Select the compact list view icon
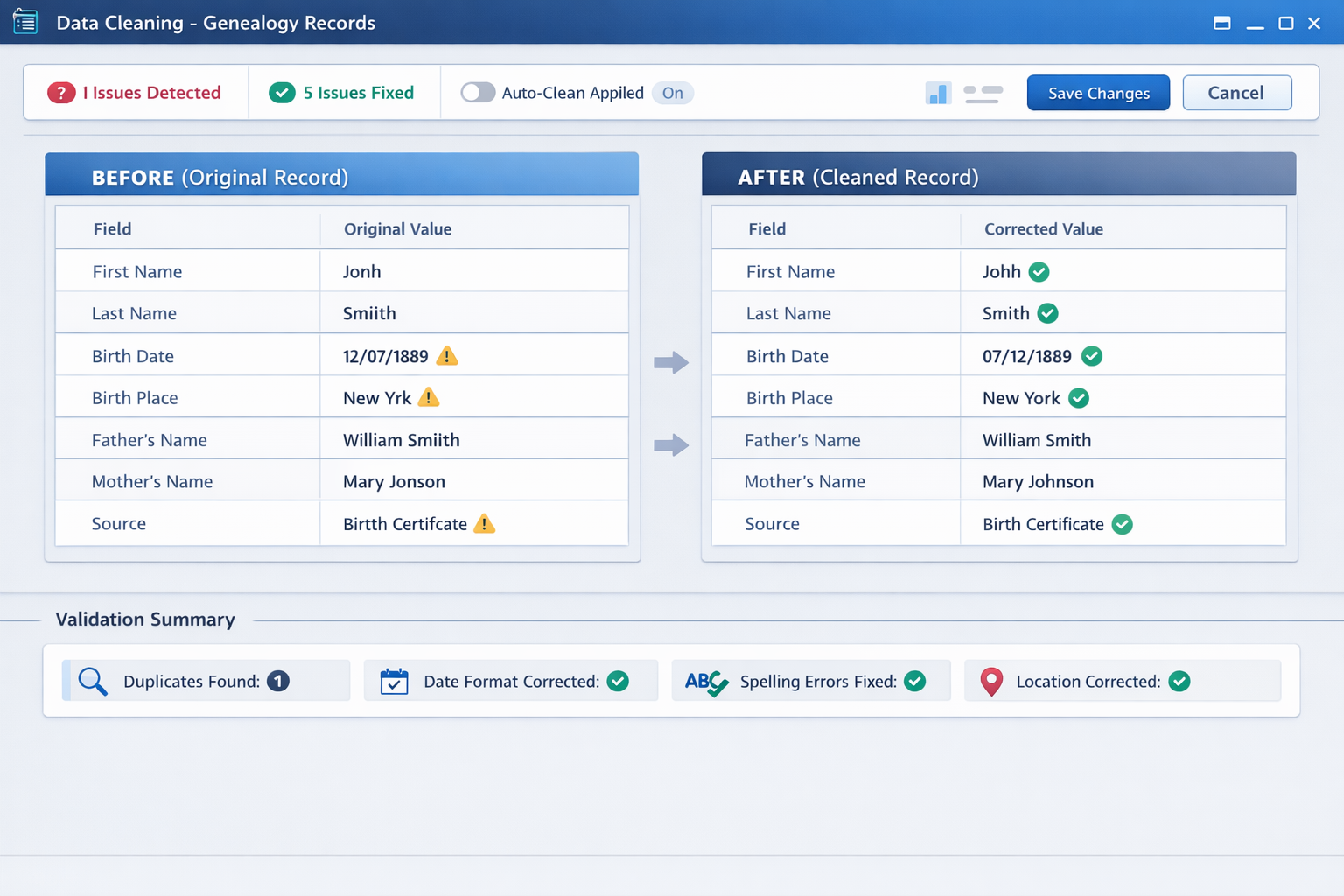Viewport: 1344px width, 896px height. point(983,92)
